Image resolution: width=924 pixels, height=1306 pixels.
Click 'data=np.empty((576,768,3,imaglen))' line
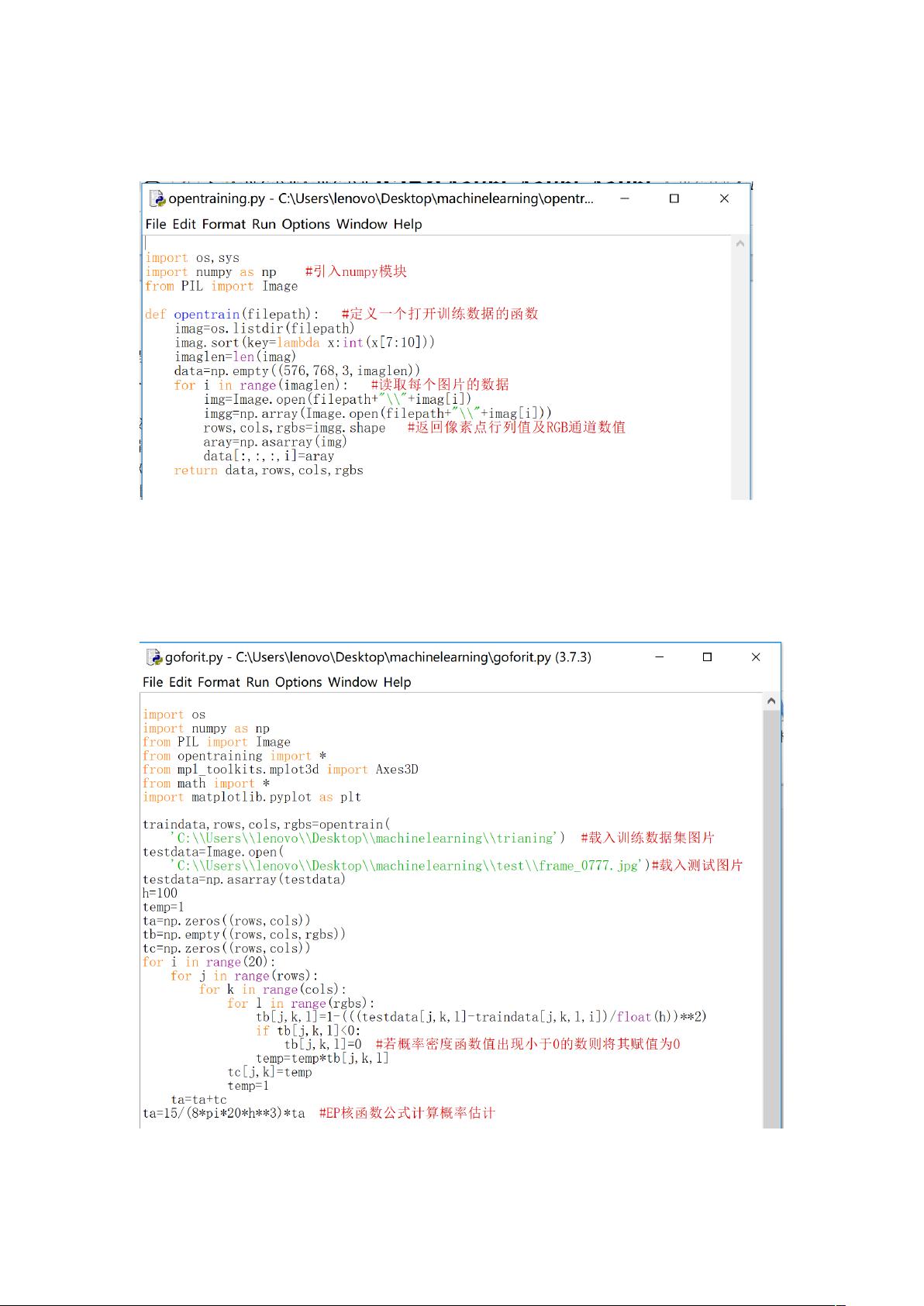point(297,370)
